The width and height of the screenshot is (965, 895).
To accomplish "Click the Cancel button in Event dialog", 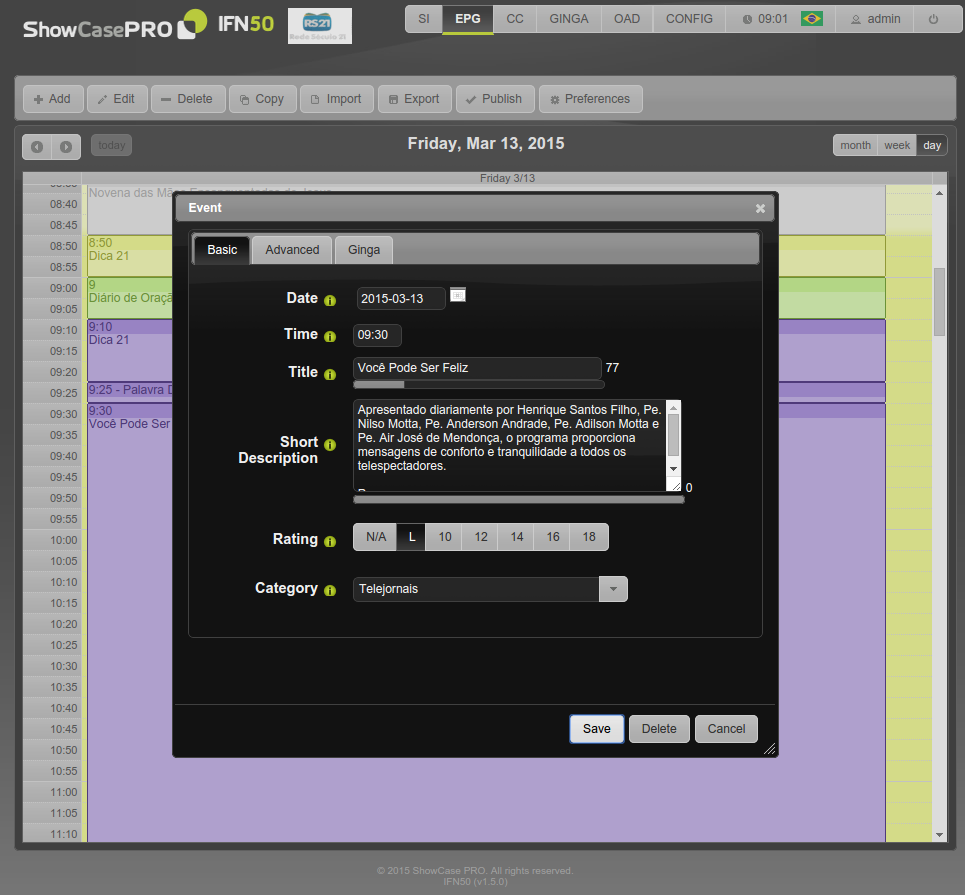I will tap(726, 729).
